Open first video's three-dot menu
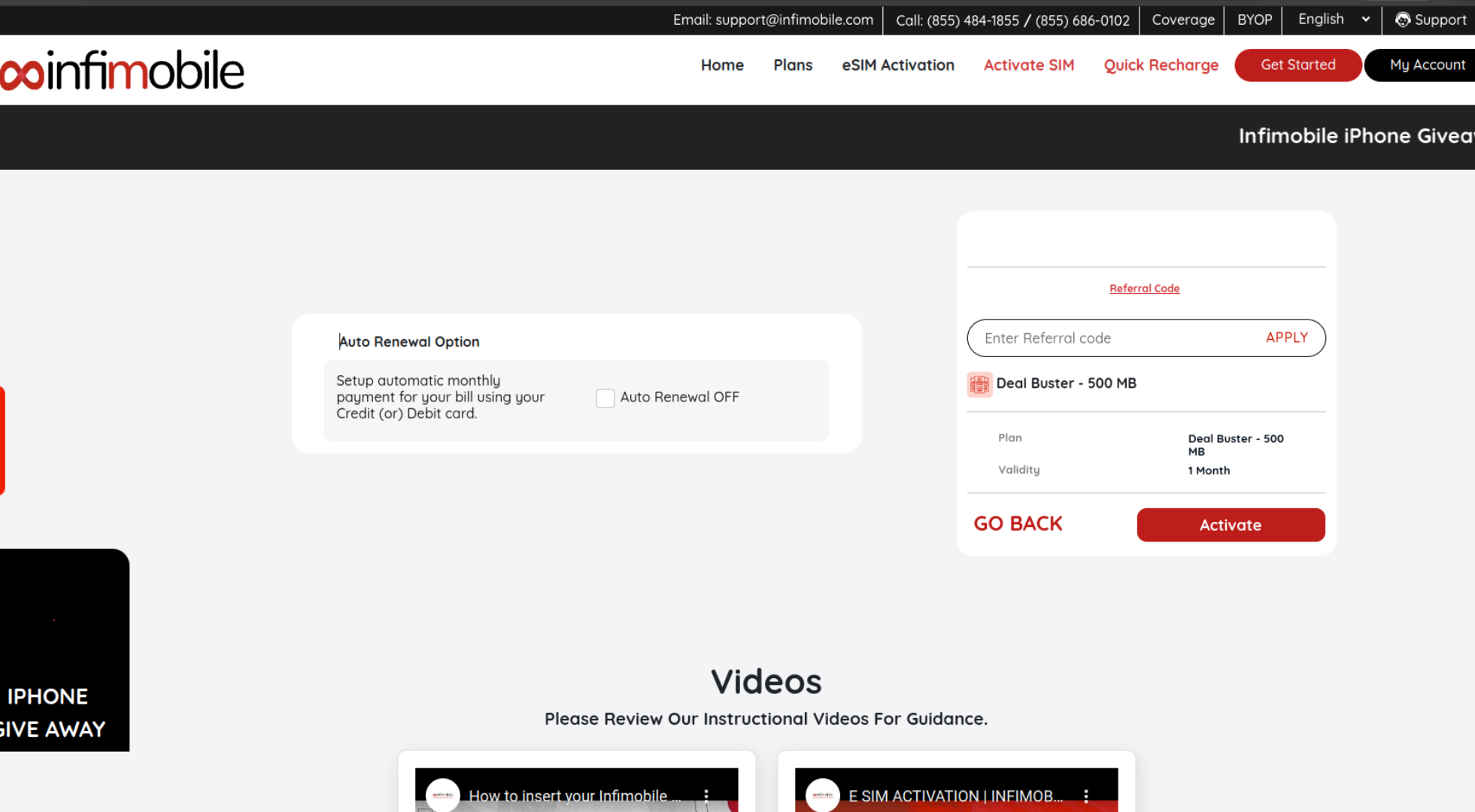The image size is (1475, 812). click(706, 795)
